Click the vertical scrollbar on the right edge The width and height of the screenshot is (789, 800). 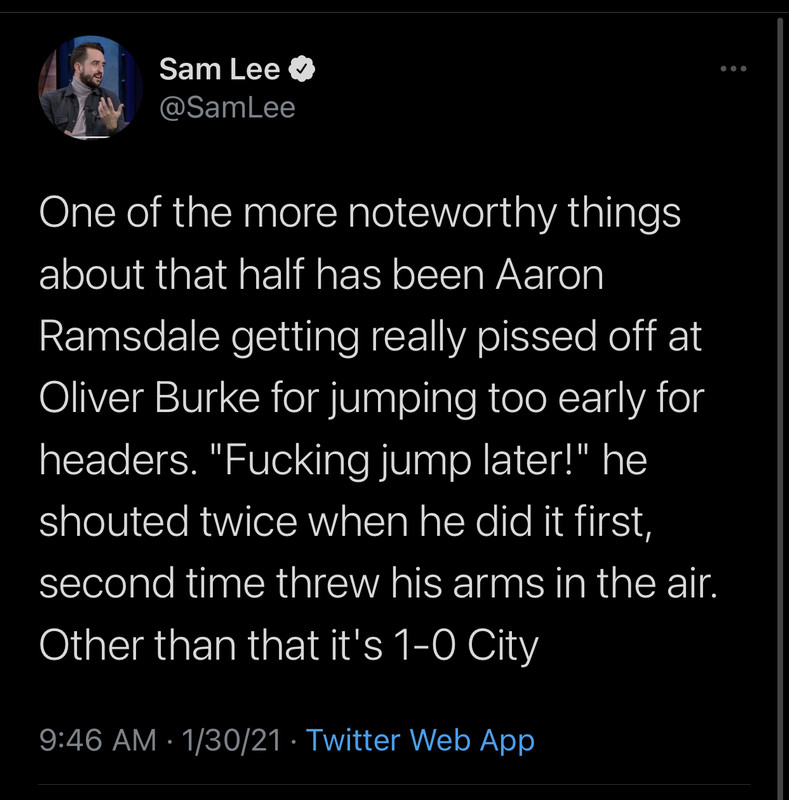[780, 408]
